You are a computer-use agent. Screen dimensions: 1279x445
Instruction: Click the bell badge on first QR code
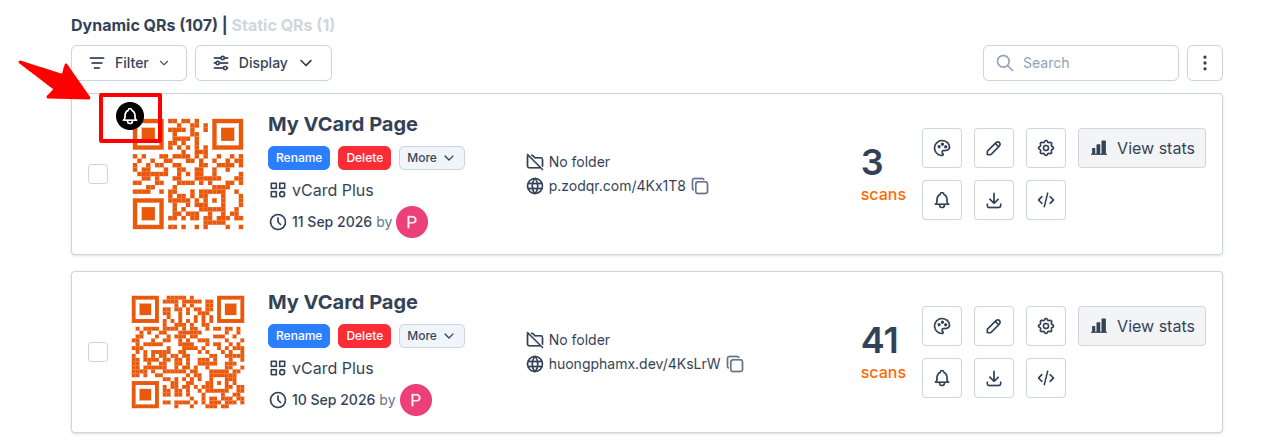coord(129,117)
